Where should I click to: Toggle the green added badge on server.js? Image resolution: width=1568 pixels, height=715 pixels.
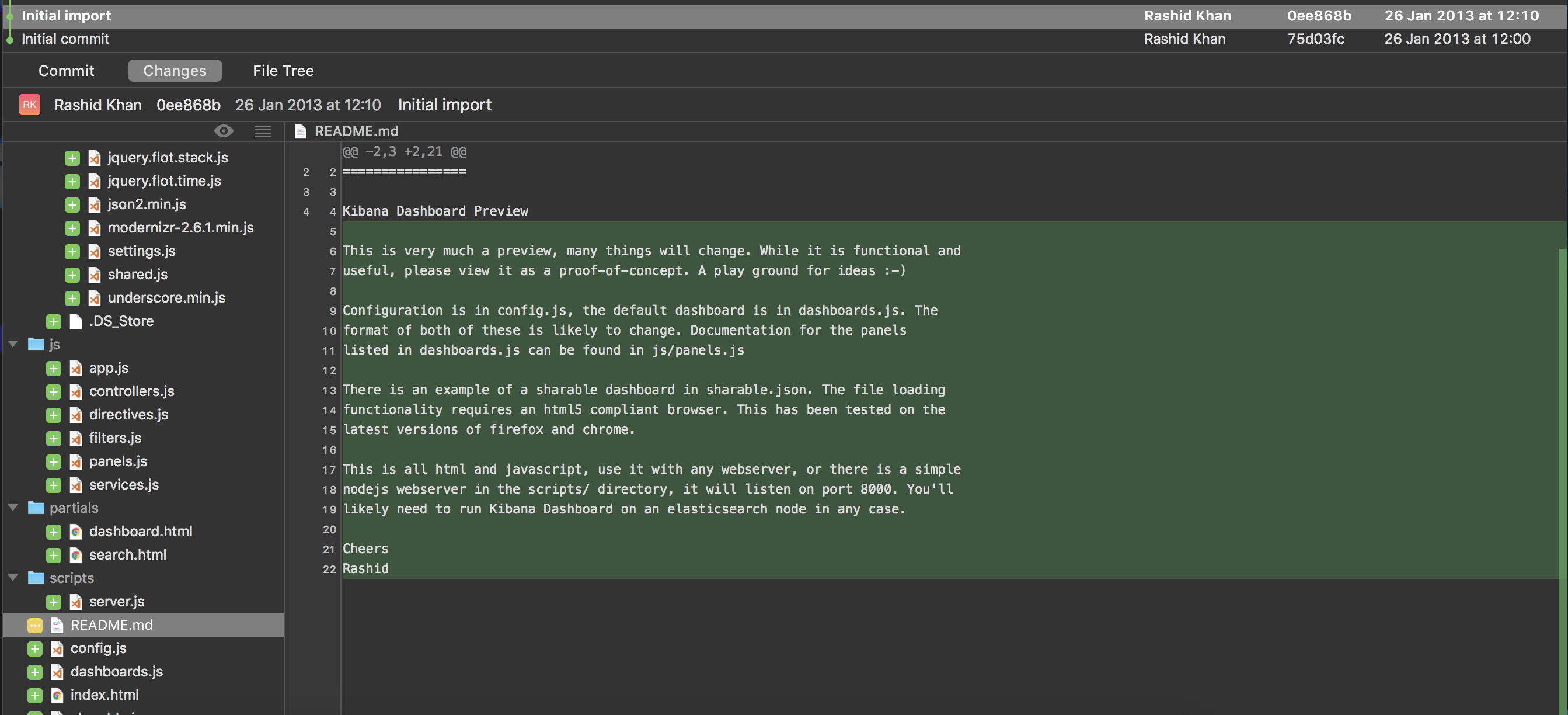pyautogui.click(x=53, y=602)
